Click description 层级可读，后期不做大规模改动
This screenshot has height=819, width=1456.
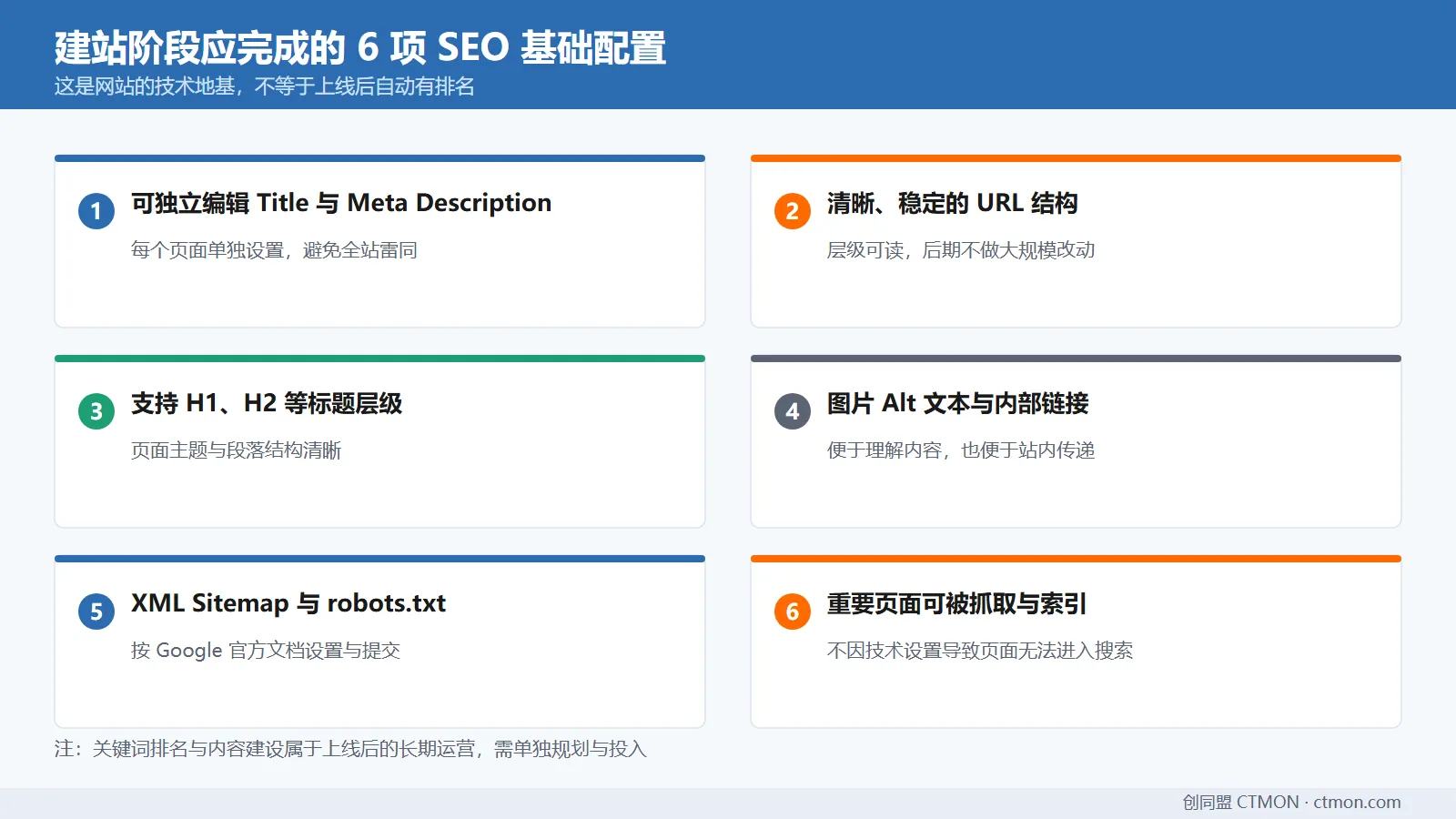tap(961, 250)
